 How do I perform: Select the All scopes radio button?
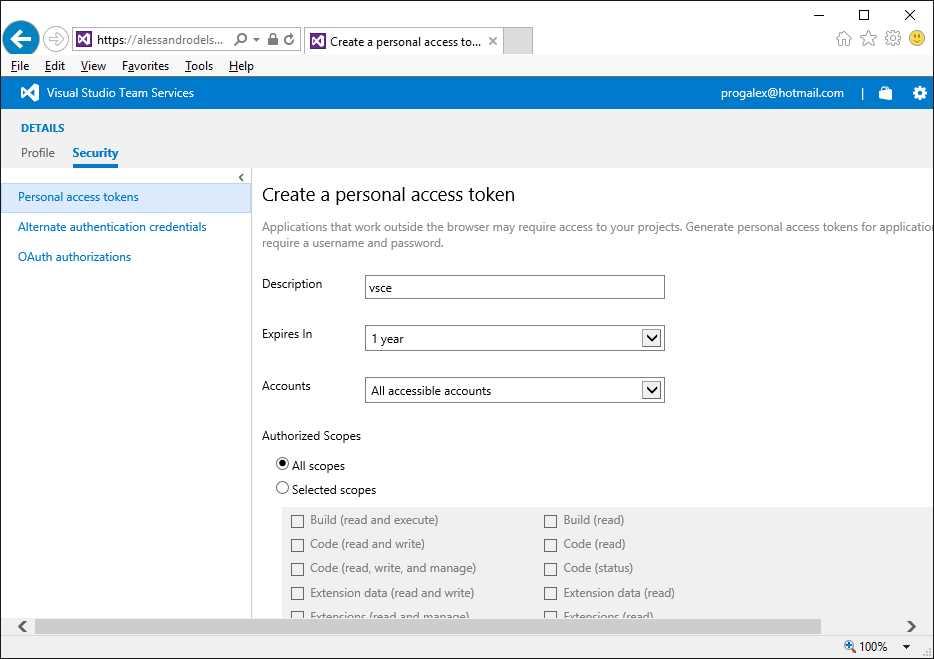click(x=282, y=463)
